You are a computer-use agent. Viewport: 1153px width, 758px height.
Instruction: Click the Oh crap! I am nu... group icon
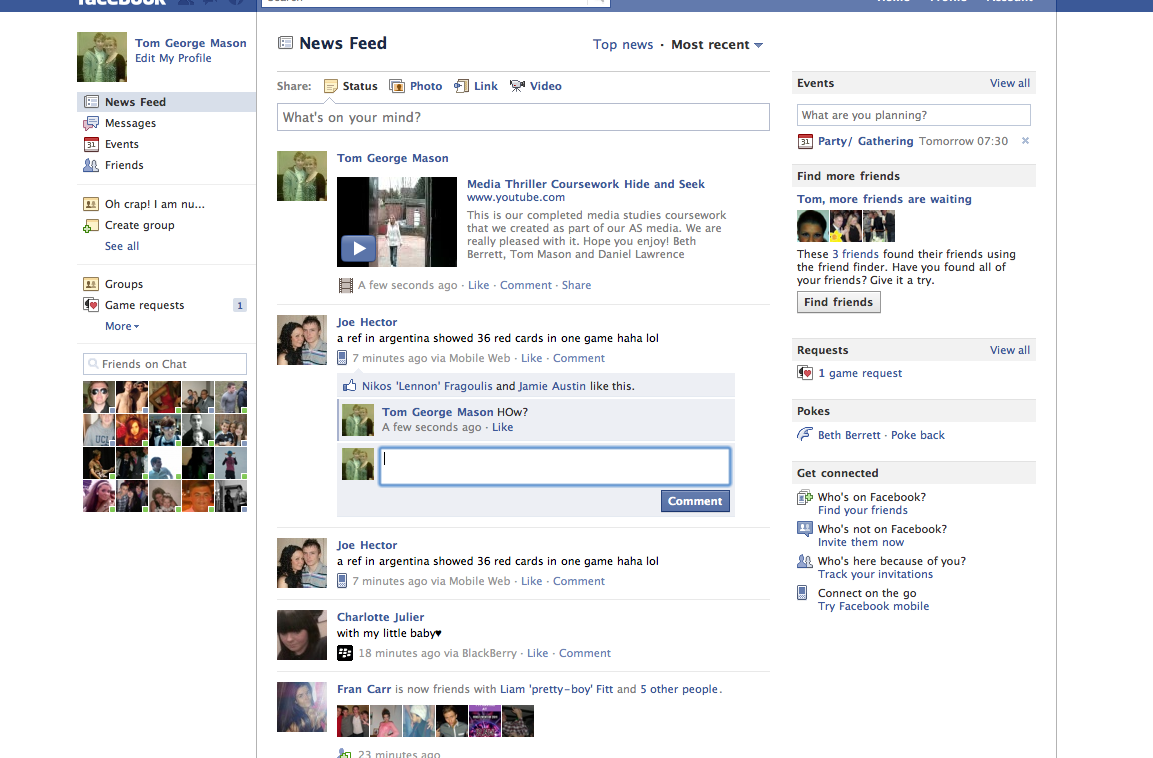point(91,204)
